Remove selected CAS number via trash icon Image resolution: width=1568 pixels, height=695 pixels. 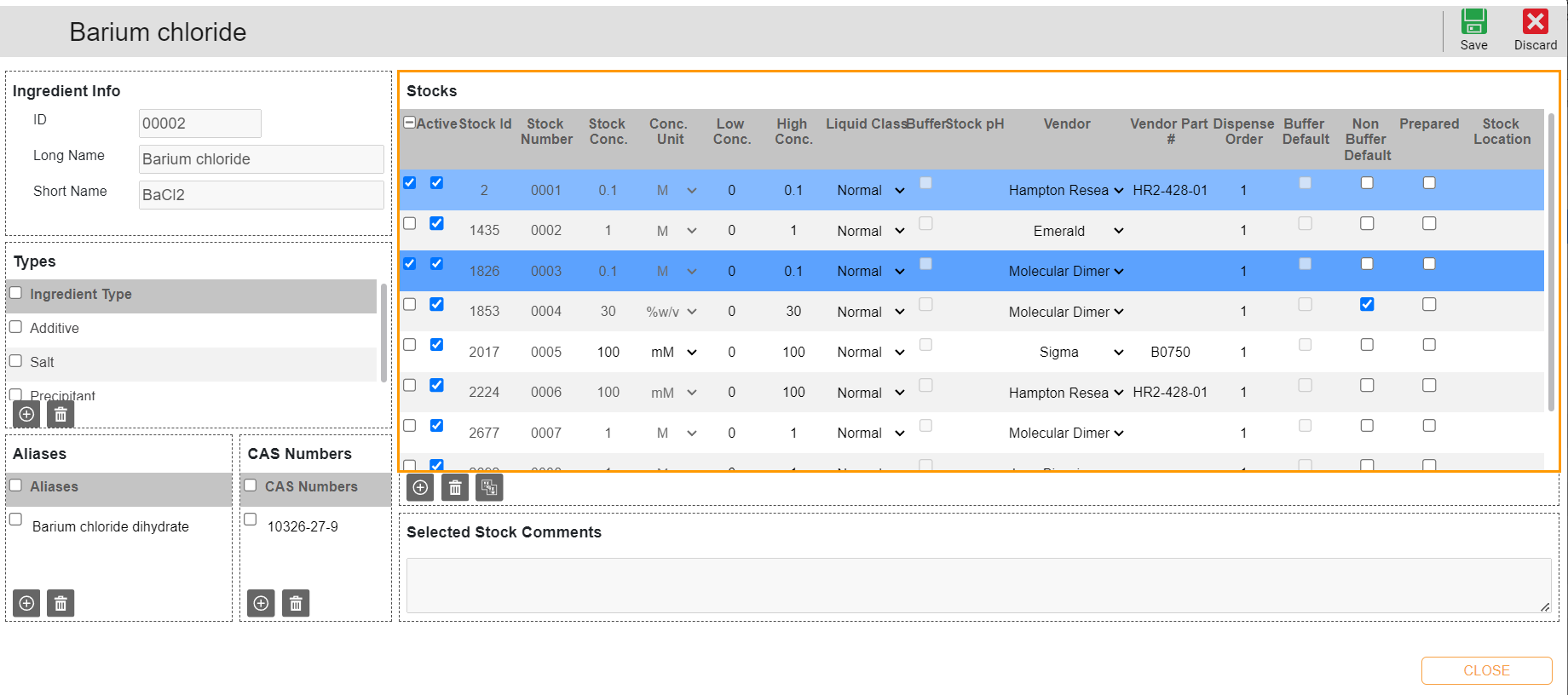(296, 603)
